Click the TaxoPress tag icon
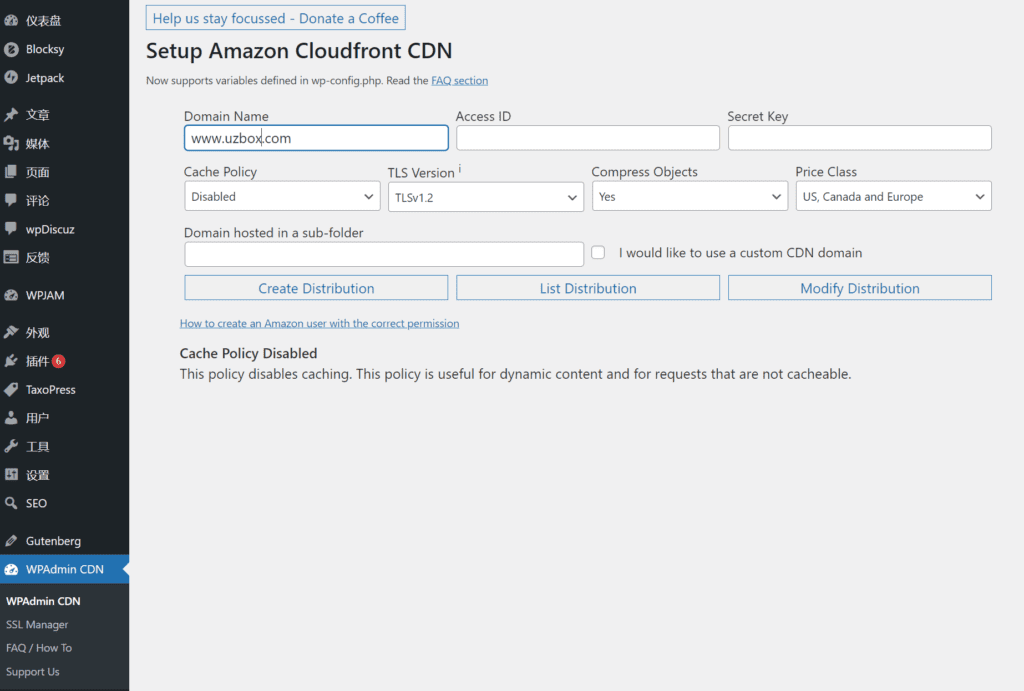The height and width of the screenshot is (691, 1024). pos(11,389)
